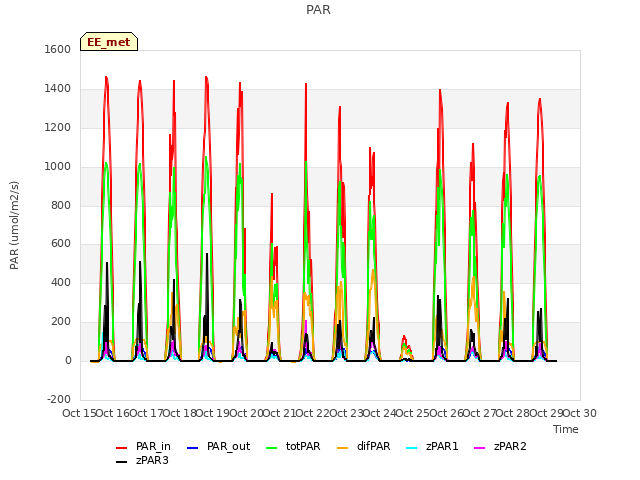Image resolution: width=640 pixels, height=480 pixels.
Task: Click the red PAR_in legend swatch
Action: point(122,448)
